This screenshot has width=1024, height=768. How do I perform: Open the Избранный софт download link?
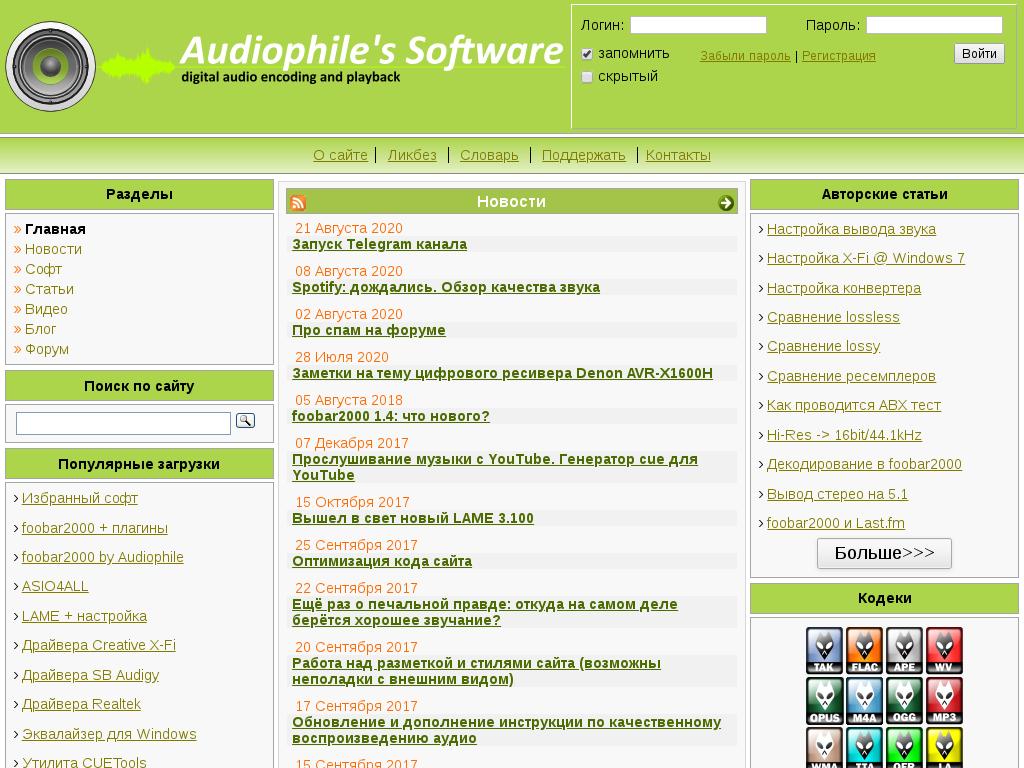pos(80,498)
